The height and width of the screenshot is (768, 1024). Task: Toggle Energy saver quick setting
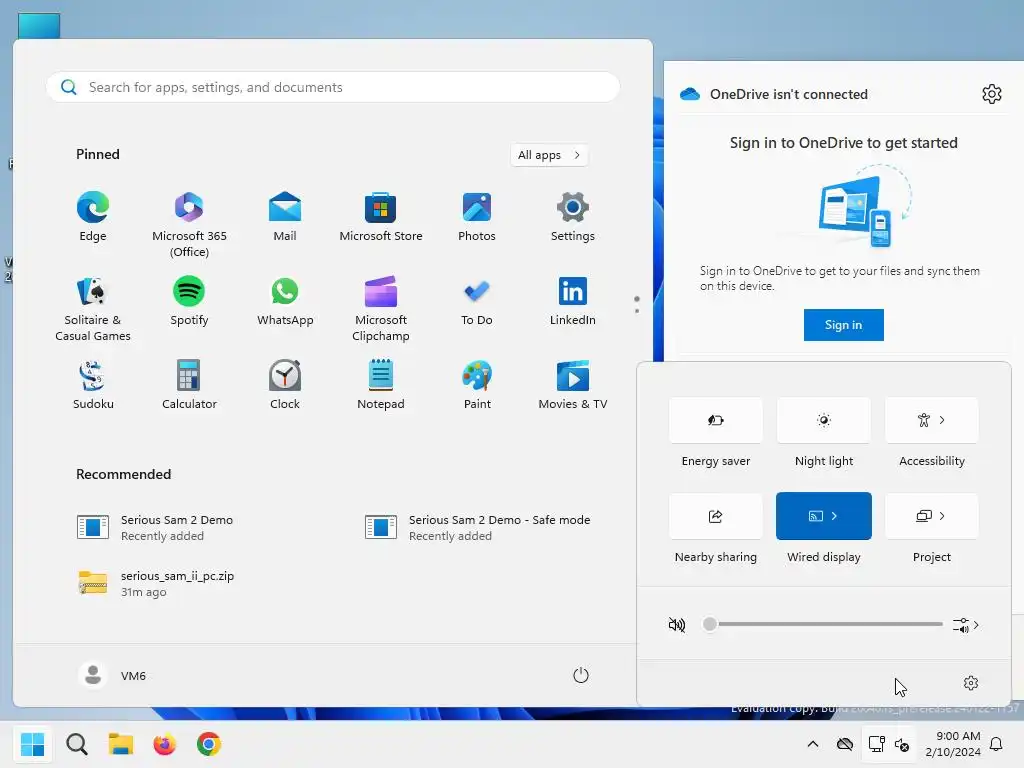716,420
